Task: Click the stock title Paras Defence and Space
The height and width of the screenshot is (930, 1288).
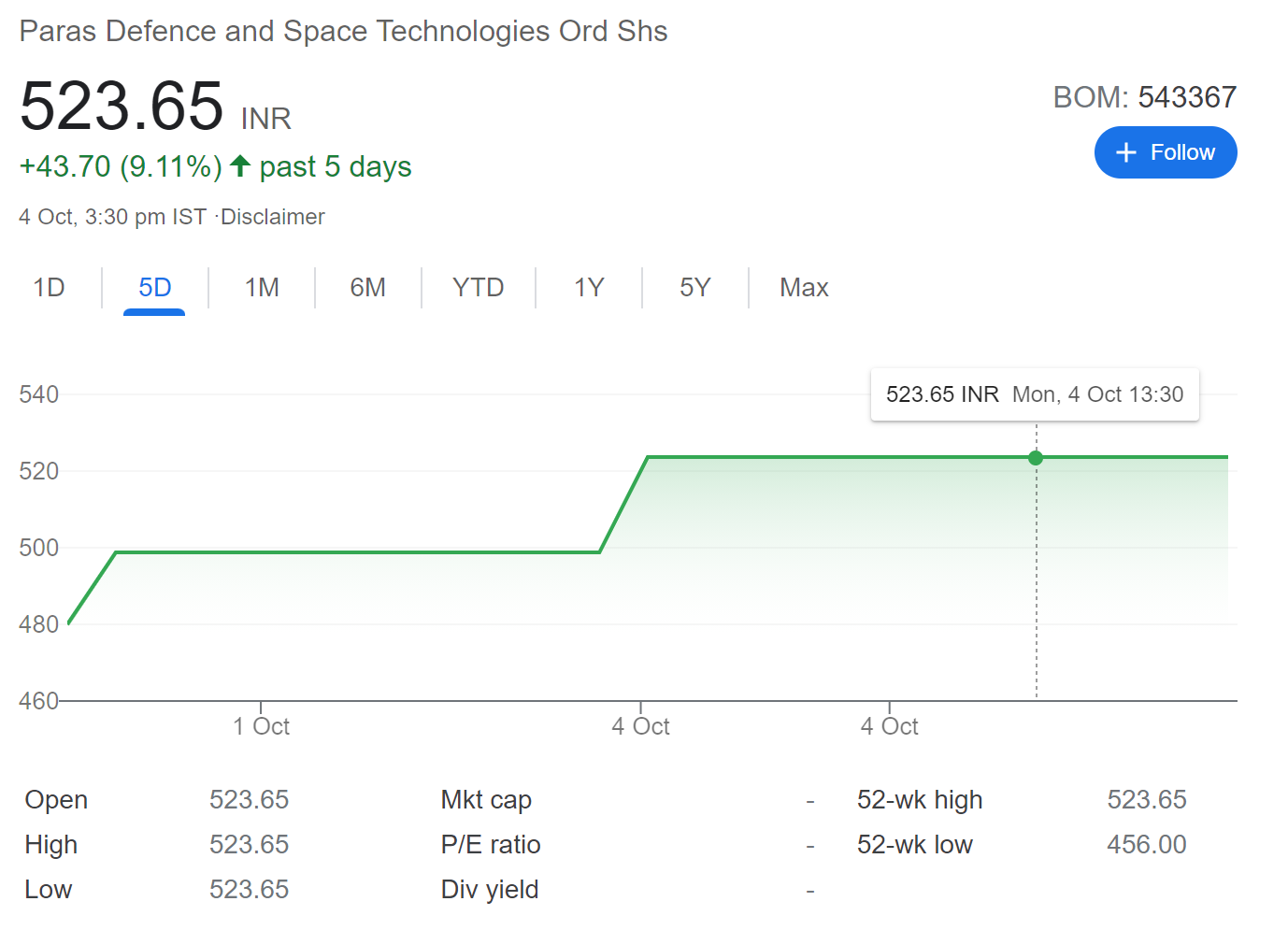Action: tap(343, 31)
